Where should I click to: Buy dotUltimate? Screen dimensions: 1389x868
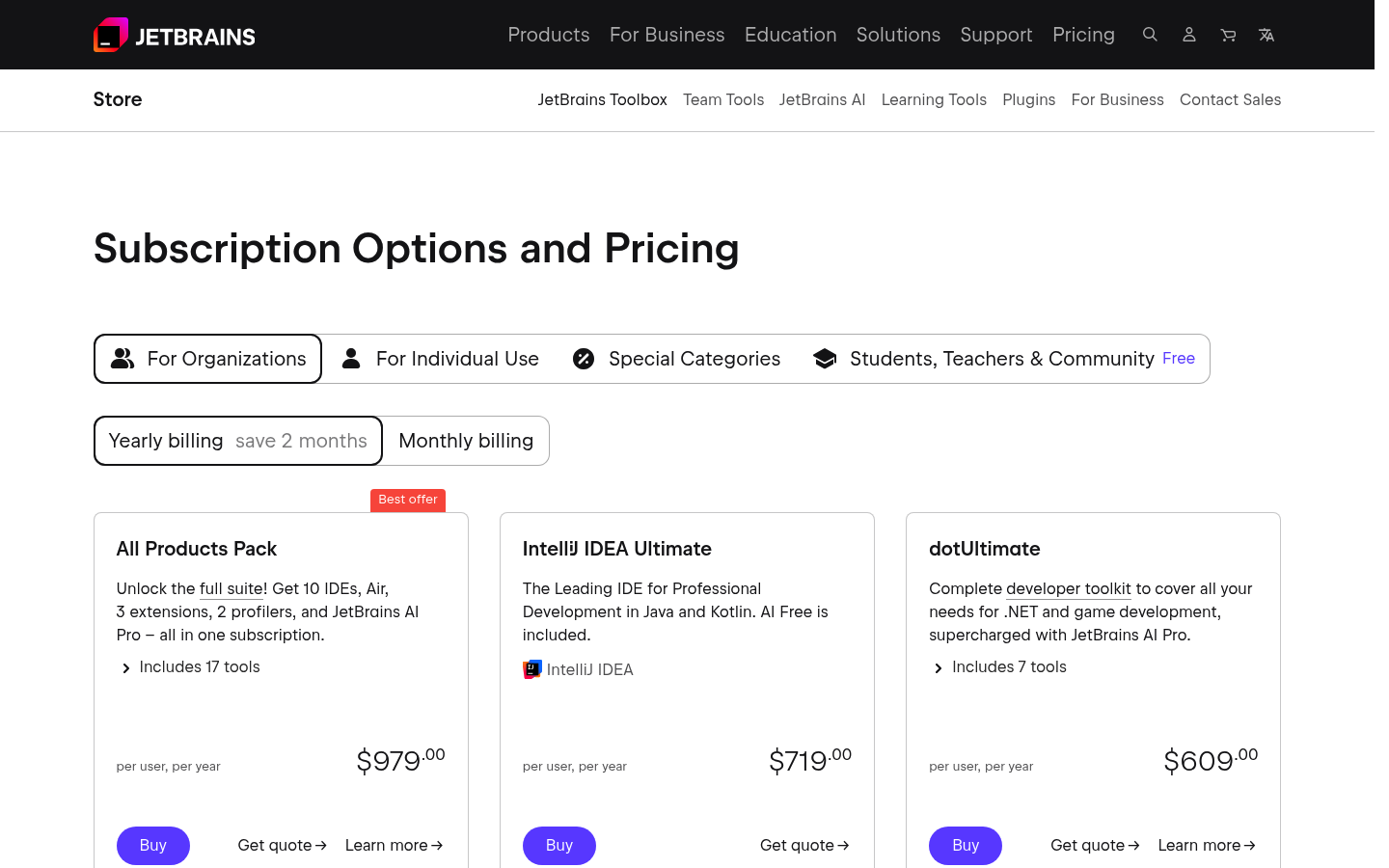(x=966, y=846)
